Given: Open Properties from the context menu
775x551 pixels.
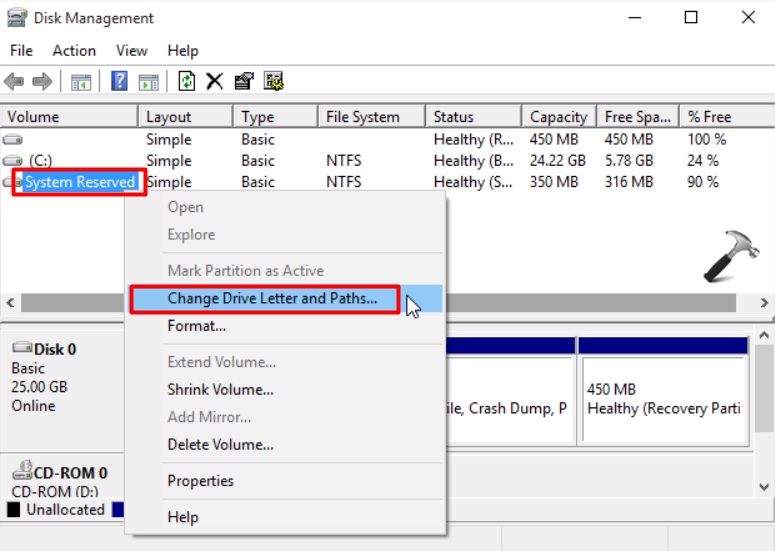Looking at the screenshot, I should coord(286,481).
